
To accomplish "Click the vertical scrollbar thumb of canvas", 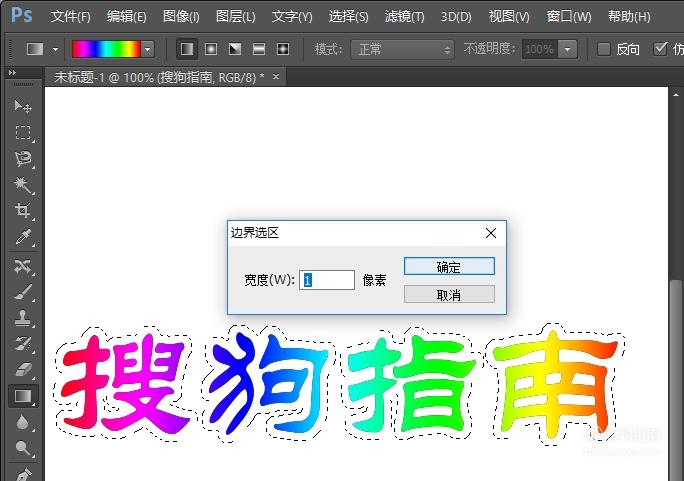I will [x=676, y=379].
